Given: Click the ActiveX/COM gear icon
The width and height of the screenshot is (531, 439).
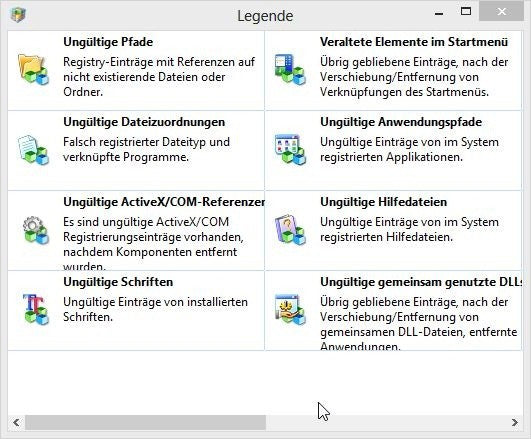Looking at the screenshot, I should tap(35, 230).
